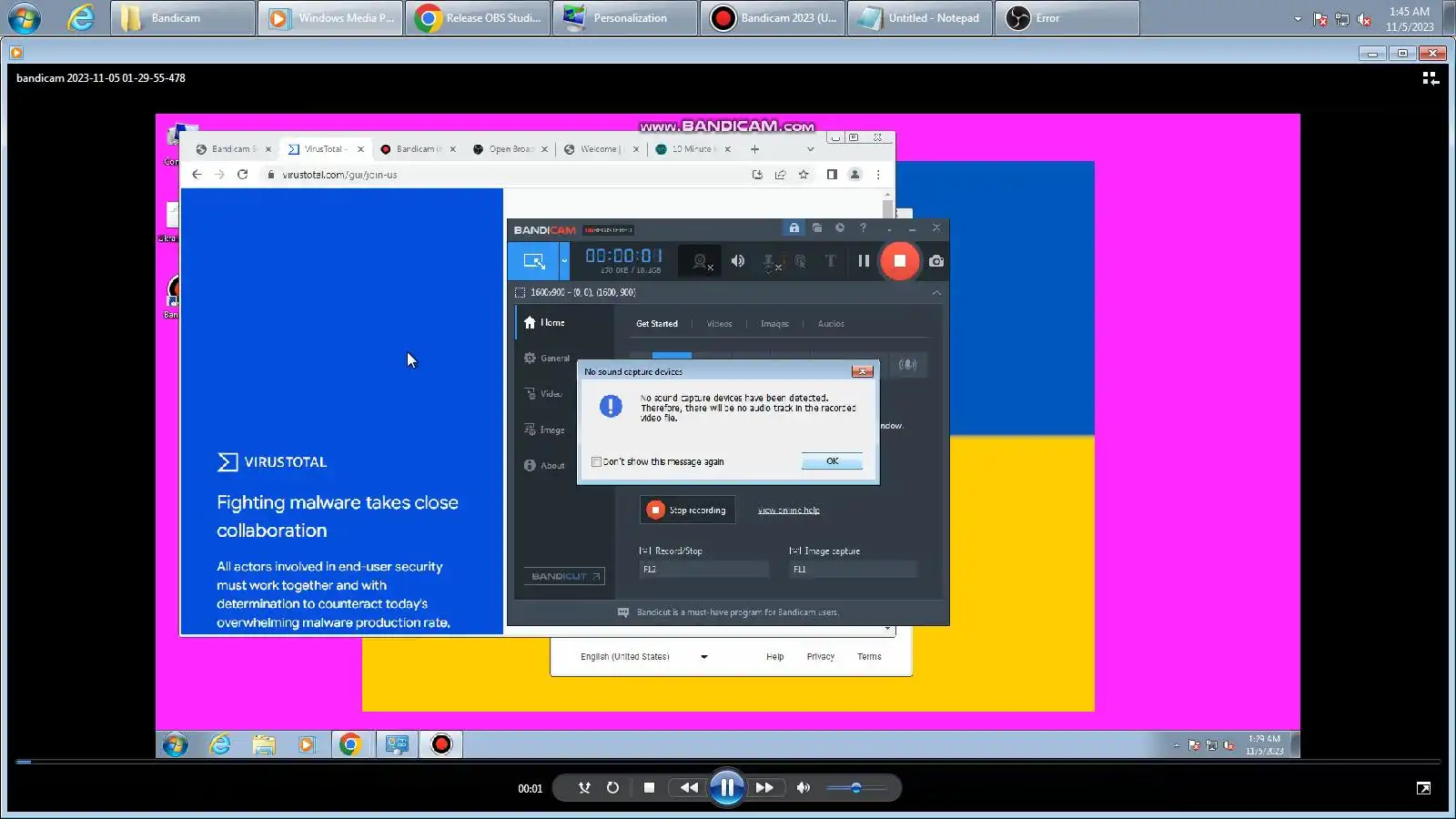Image resolution: width=1456 pixels, height=819 pixels.
Task: Open the Privacy link below the Bandicam window
Action: (820, 657)
